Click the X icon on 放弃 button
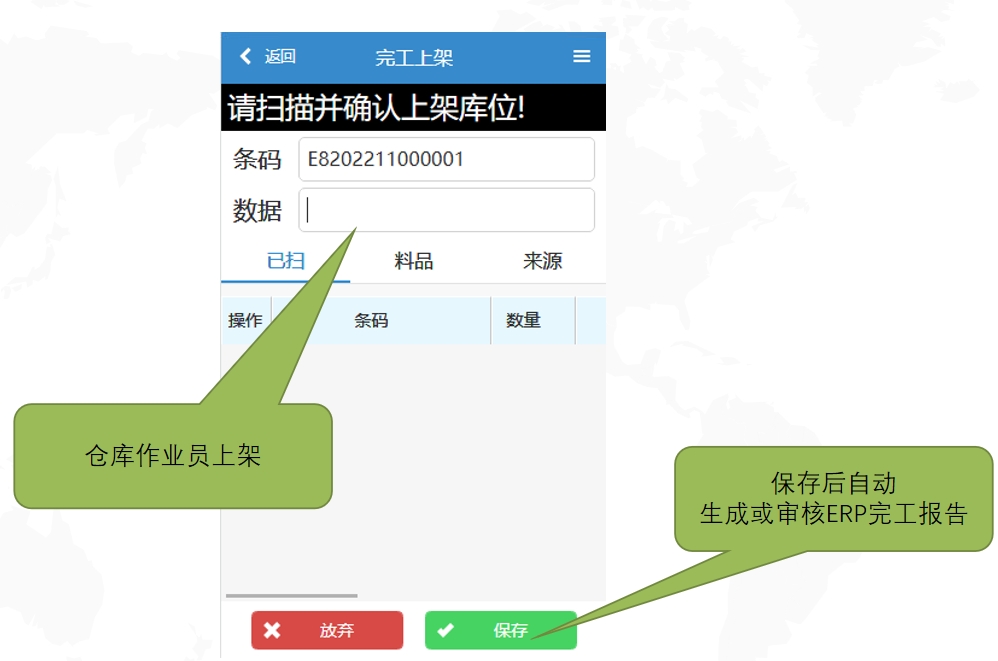The height and width of the screenshot is (661, 998). [x=272, y=630]
